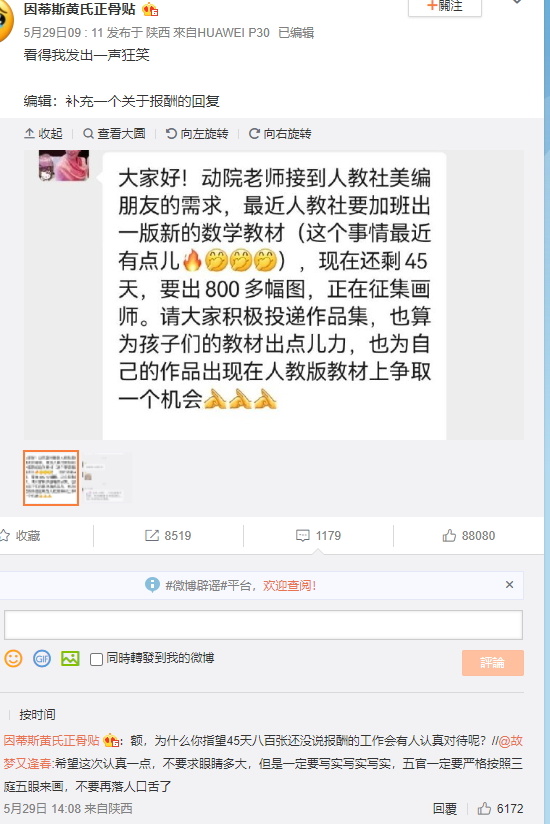Image resolution: width=550 pixels, height=824 pixels.
Task: Click the +關注 follow button
Action: coord(445,7)
